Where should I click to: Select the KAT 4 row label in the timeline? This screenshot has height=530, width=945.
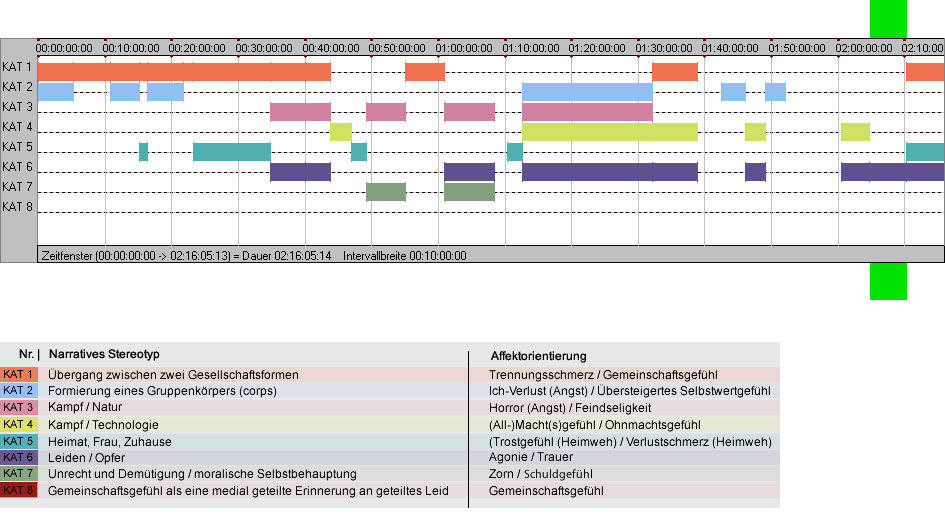coord(17,127)
